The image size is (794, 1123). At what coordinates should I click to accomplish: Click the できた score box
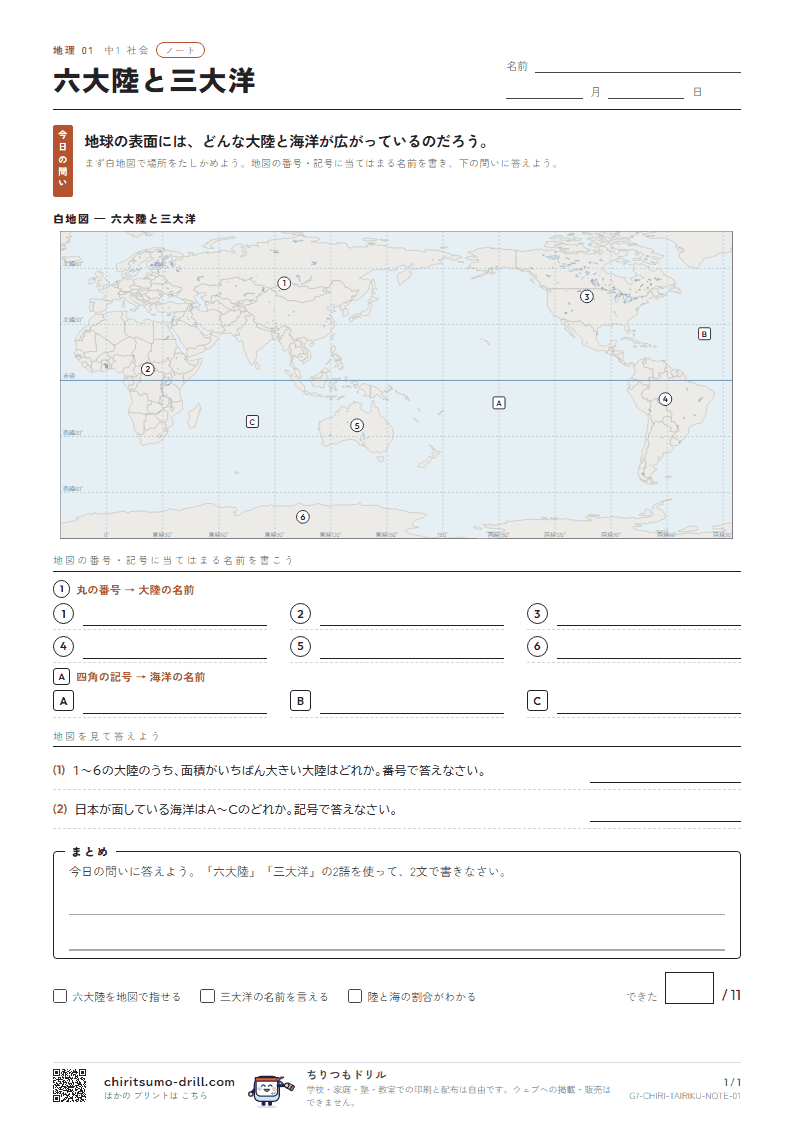pos(689,988)
